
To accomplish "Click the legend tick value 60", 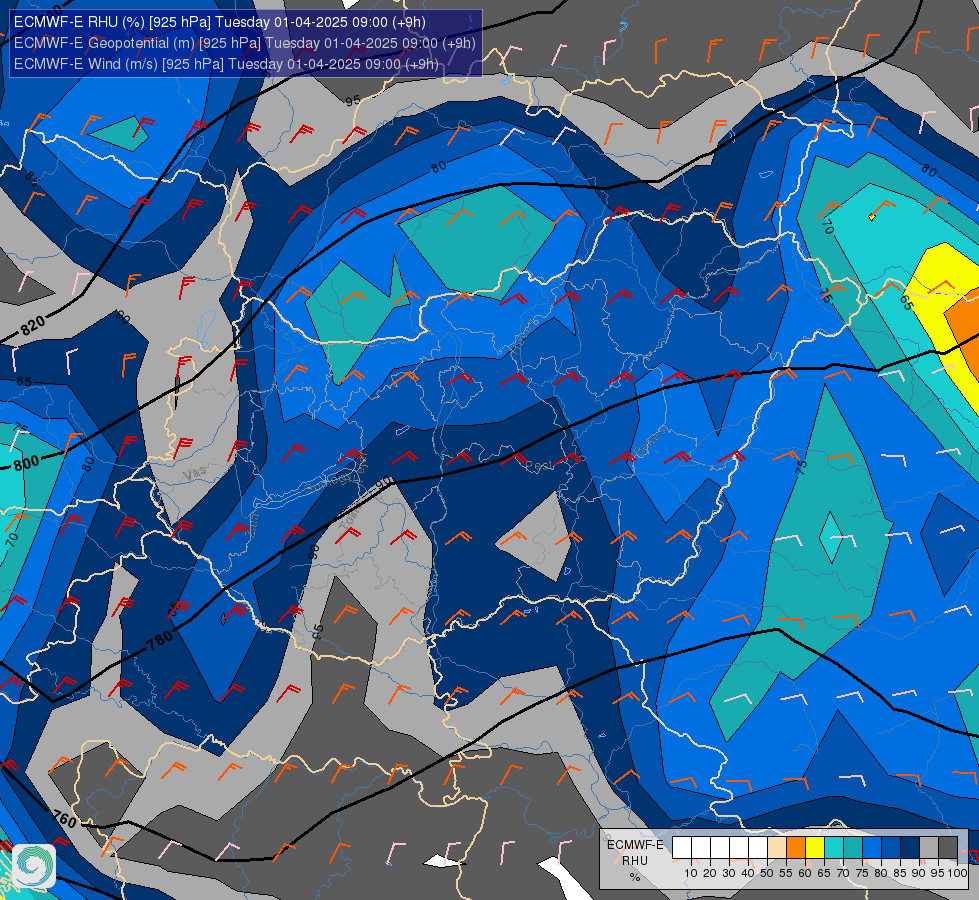I will (x=805, y=873).
